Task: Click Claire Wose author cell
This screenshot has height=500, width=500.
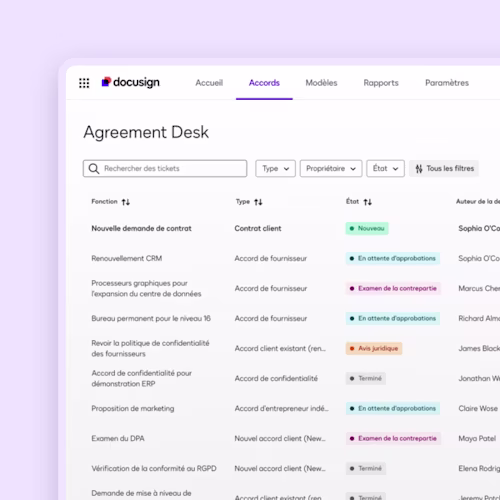Action: pos(478,408)
